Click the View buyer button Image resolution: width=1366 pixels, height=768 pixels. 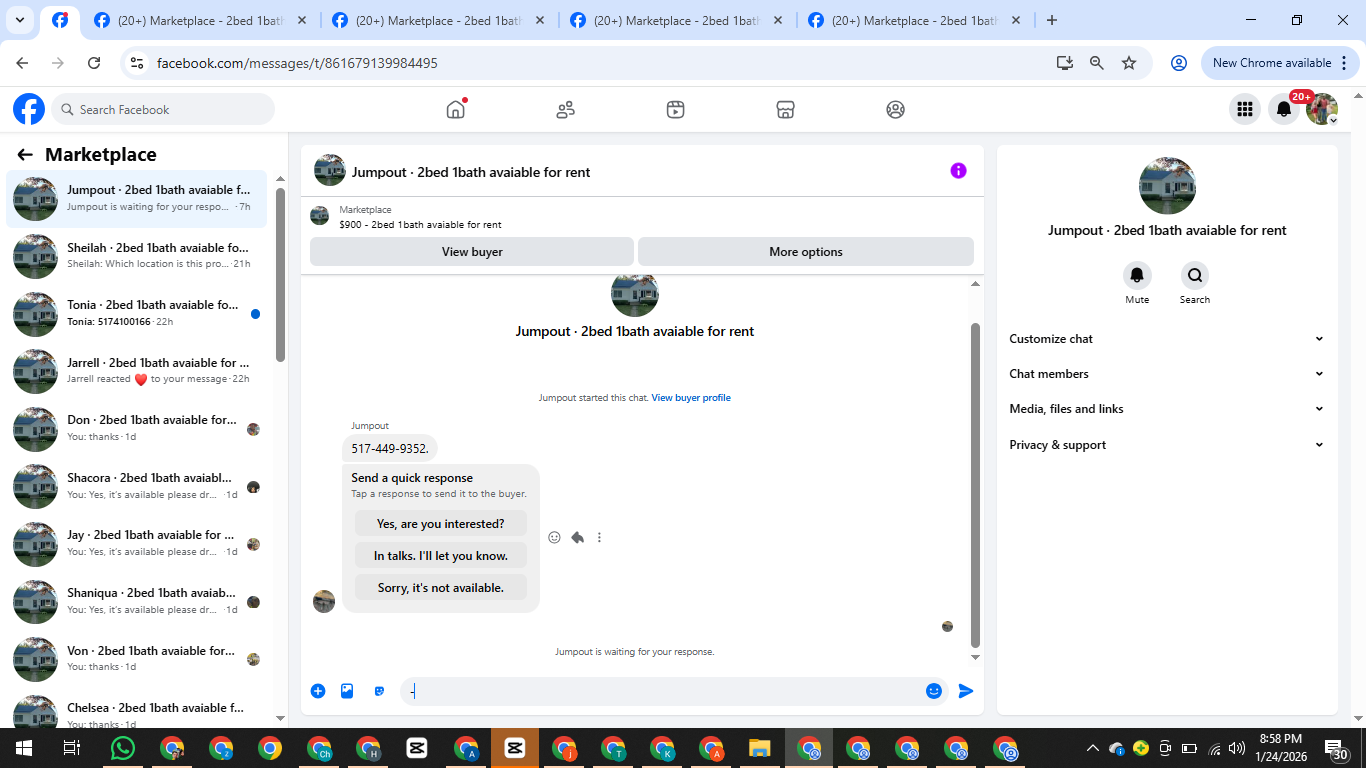pos(472,252)
